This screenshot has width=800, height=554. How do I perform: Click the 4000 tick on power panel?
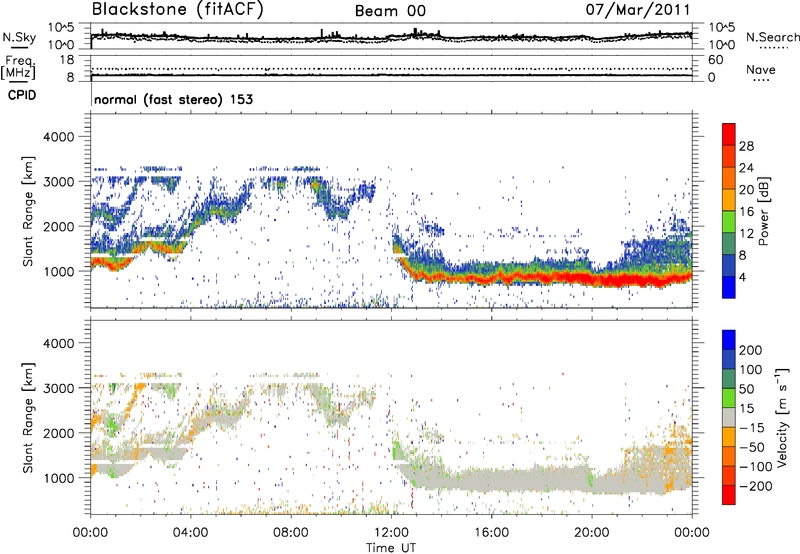click(58, 137)
